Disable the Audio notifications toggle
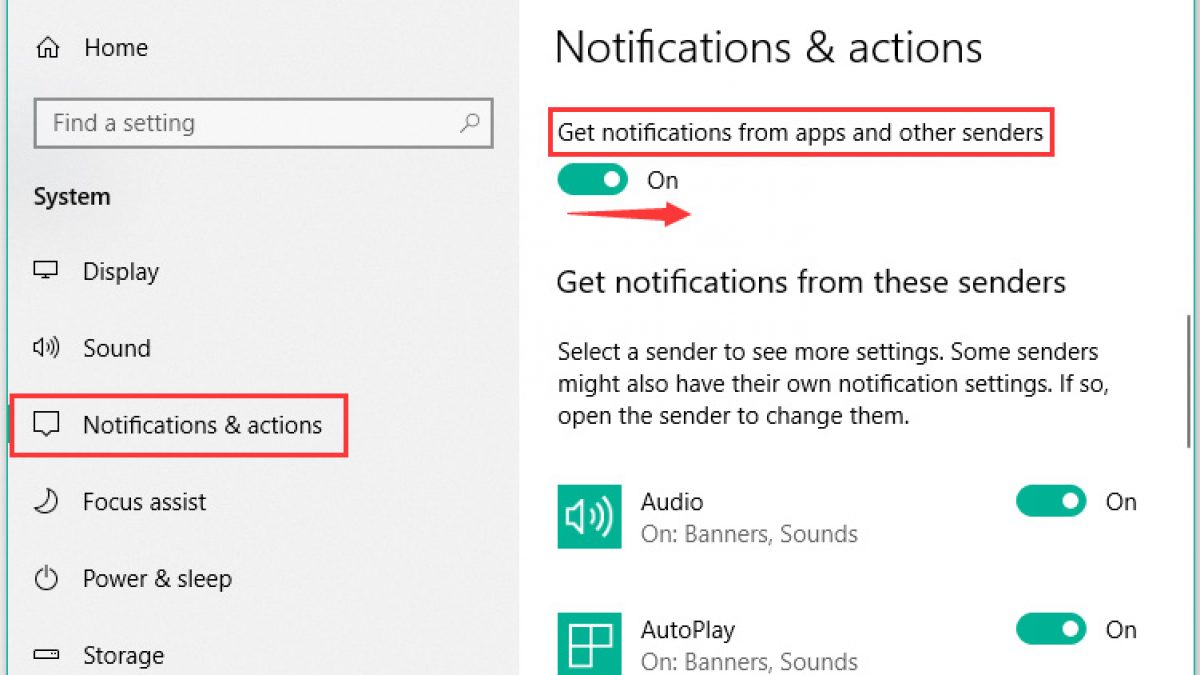1200x675 pixels. pos(1051,501)
